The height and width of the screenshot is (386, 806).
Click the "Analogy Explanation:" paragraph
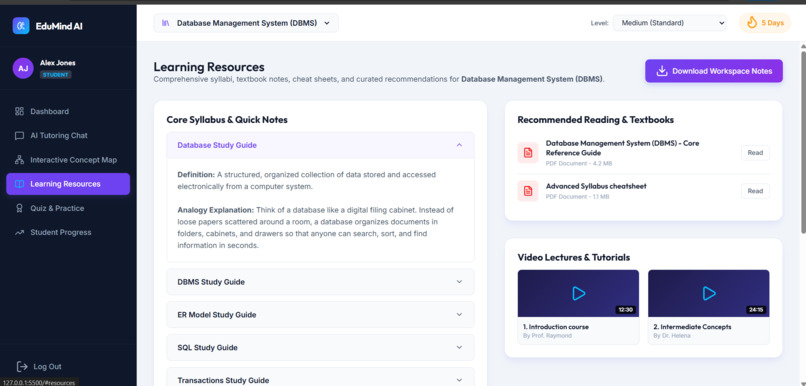pos(315,228)
